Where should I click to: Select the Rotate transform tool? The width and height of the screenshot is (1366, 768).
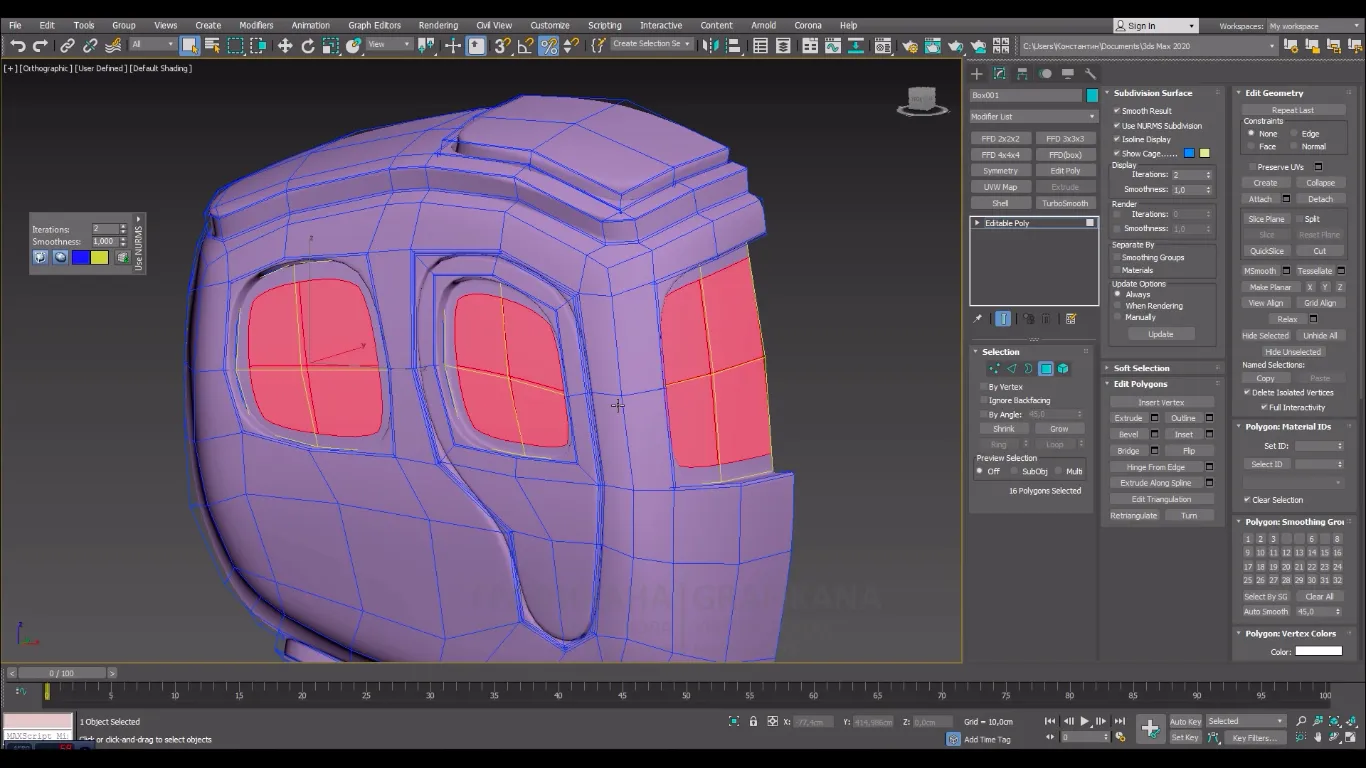pyautogui.click(x=307, y=46)
